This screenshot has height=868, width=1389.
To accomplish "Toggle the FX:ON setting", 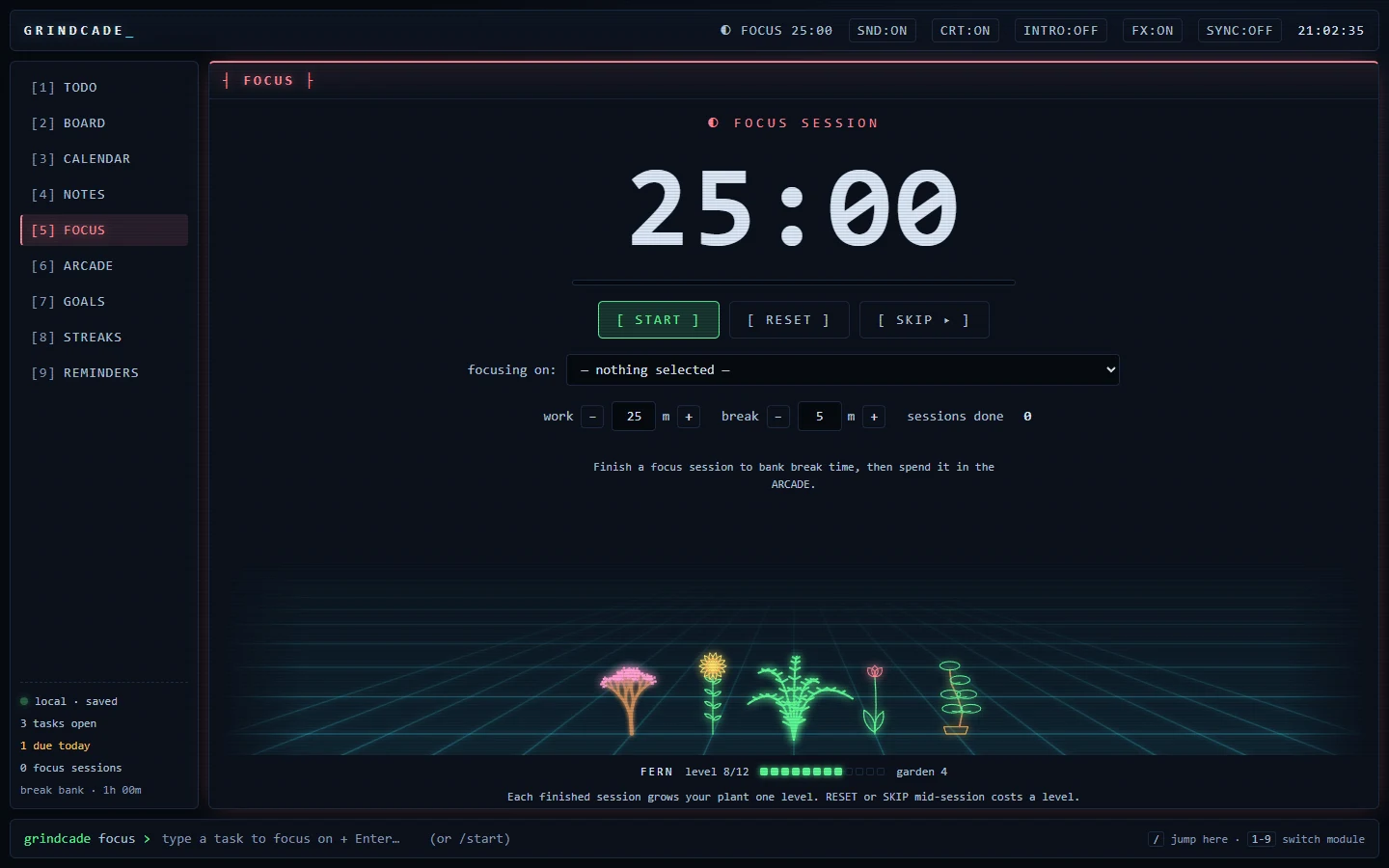I will point(1153,31).
